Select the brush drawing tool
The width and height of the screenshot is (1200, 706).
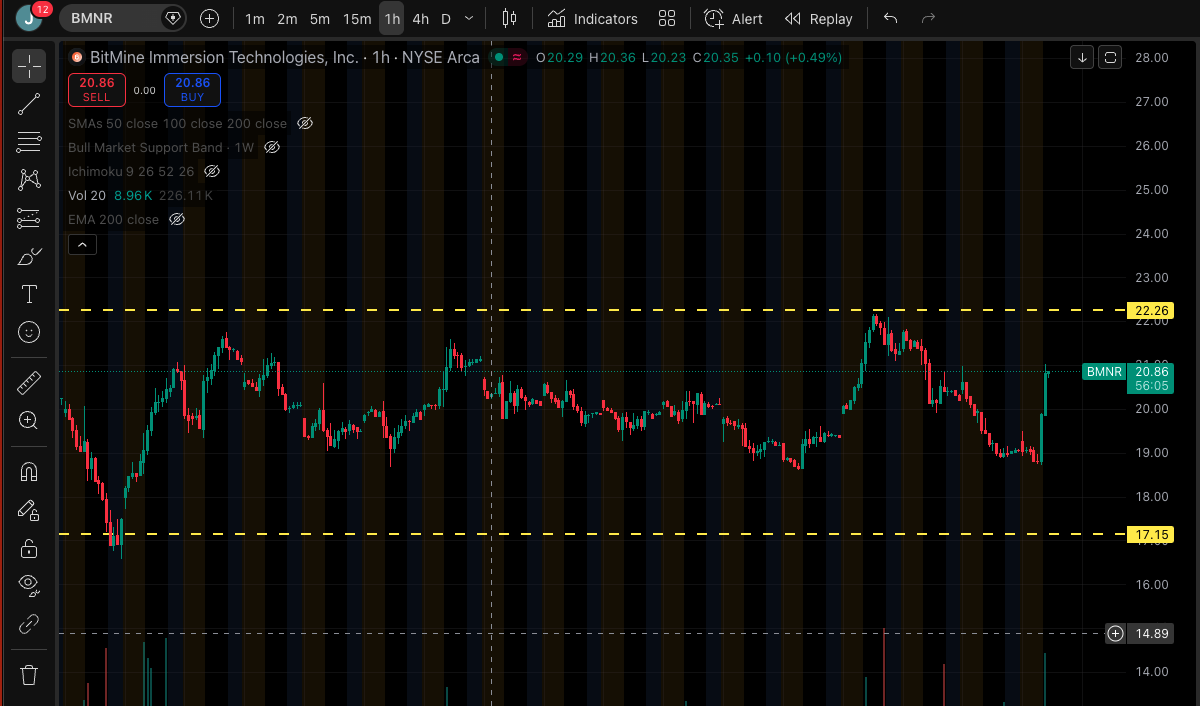click(x=29, y=256)
